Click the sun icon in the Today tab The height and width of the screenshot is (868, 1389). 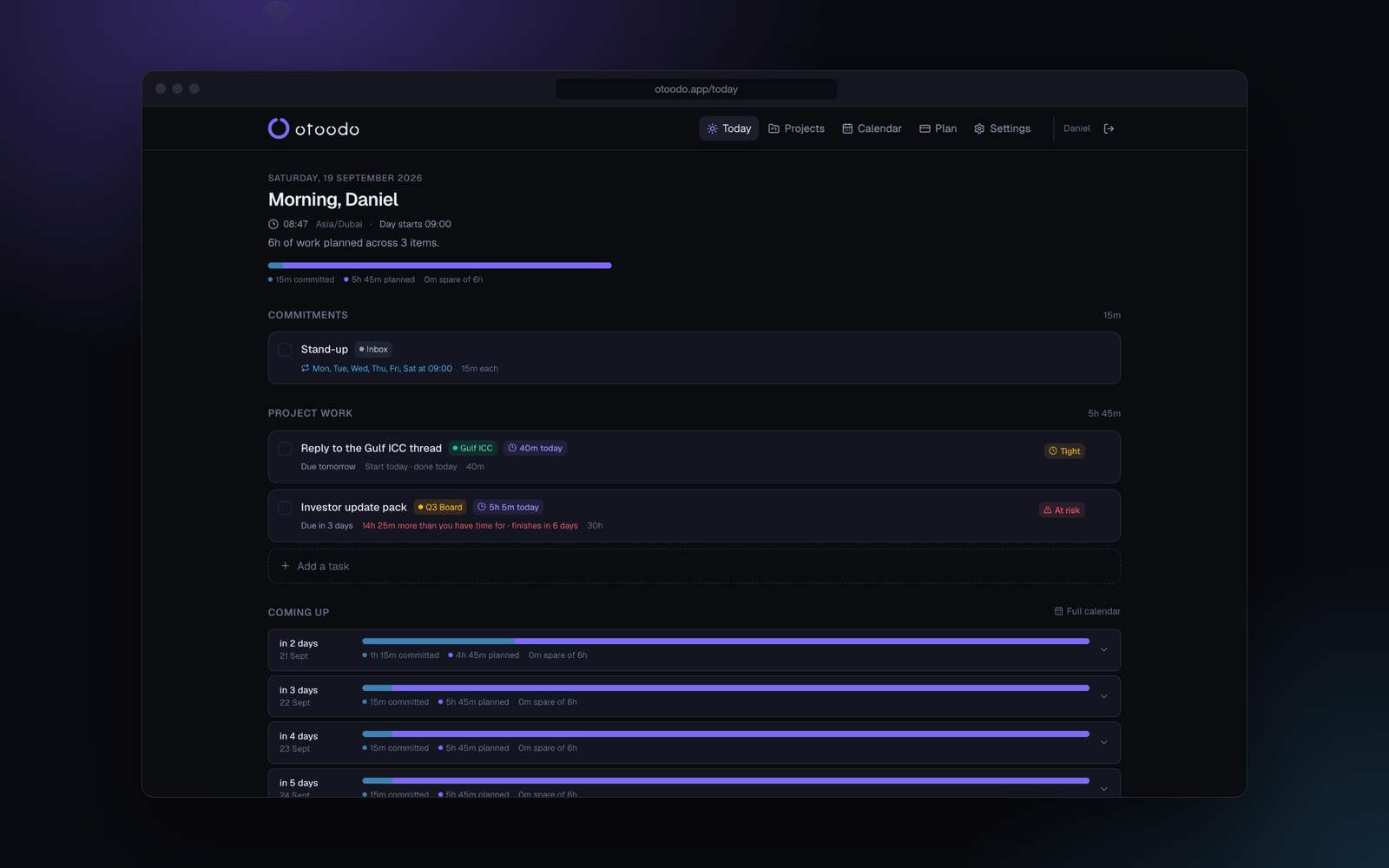click(x=713, y=128)
